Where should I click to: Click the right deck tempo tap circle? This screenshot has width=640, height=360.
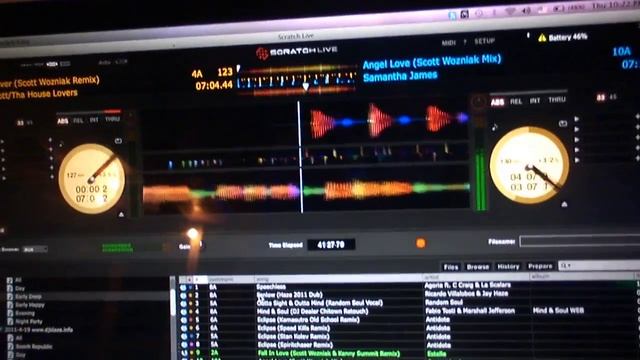tap(478, 102)
